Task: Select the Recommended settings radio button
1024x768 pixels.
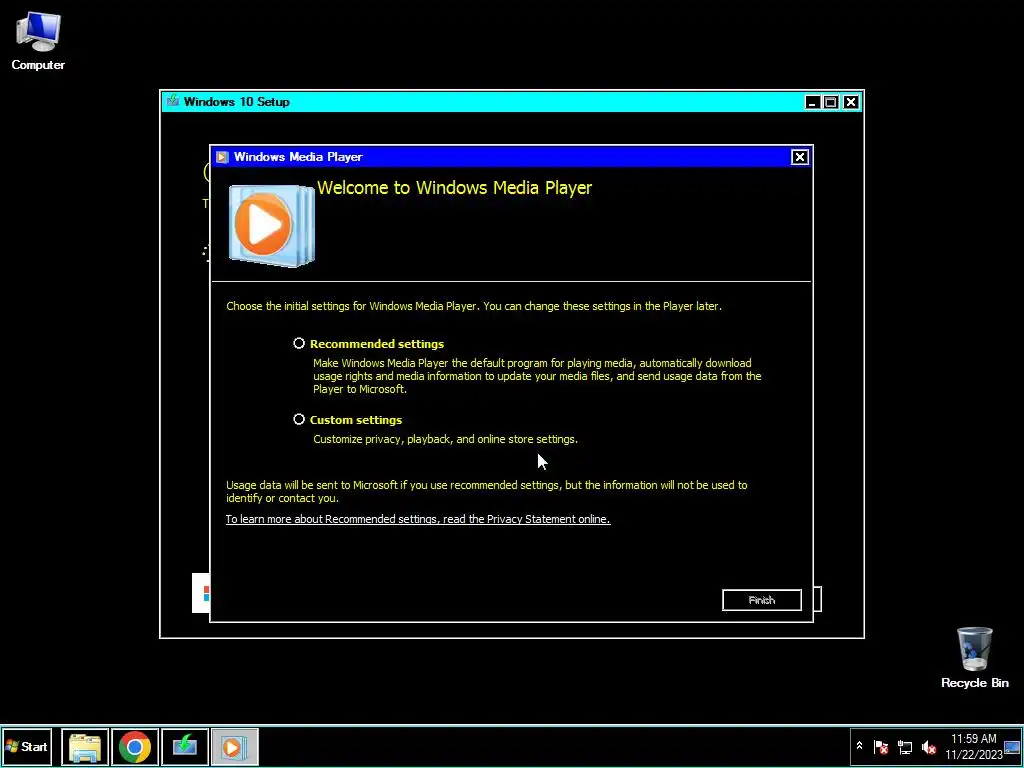Action: tap(299, 344)
